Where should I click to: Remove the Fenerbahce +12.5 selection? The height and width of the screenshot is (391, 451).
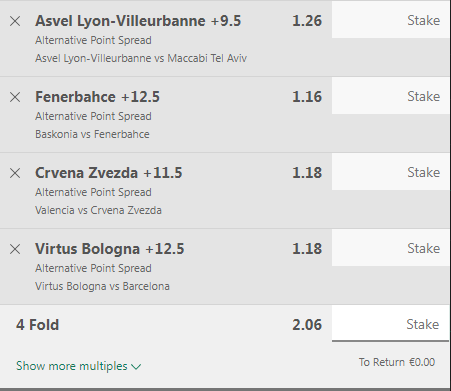pyautogui.click(x=15, y=97)
